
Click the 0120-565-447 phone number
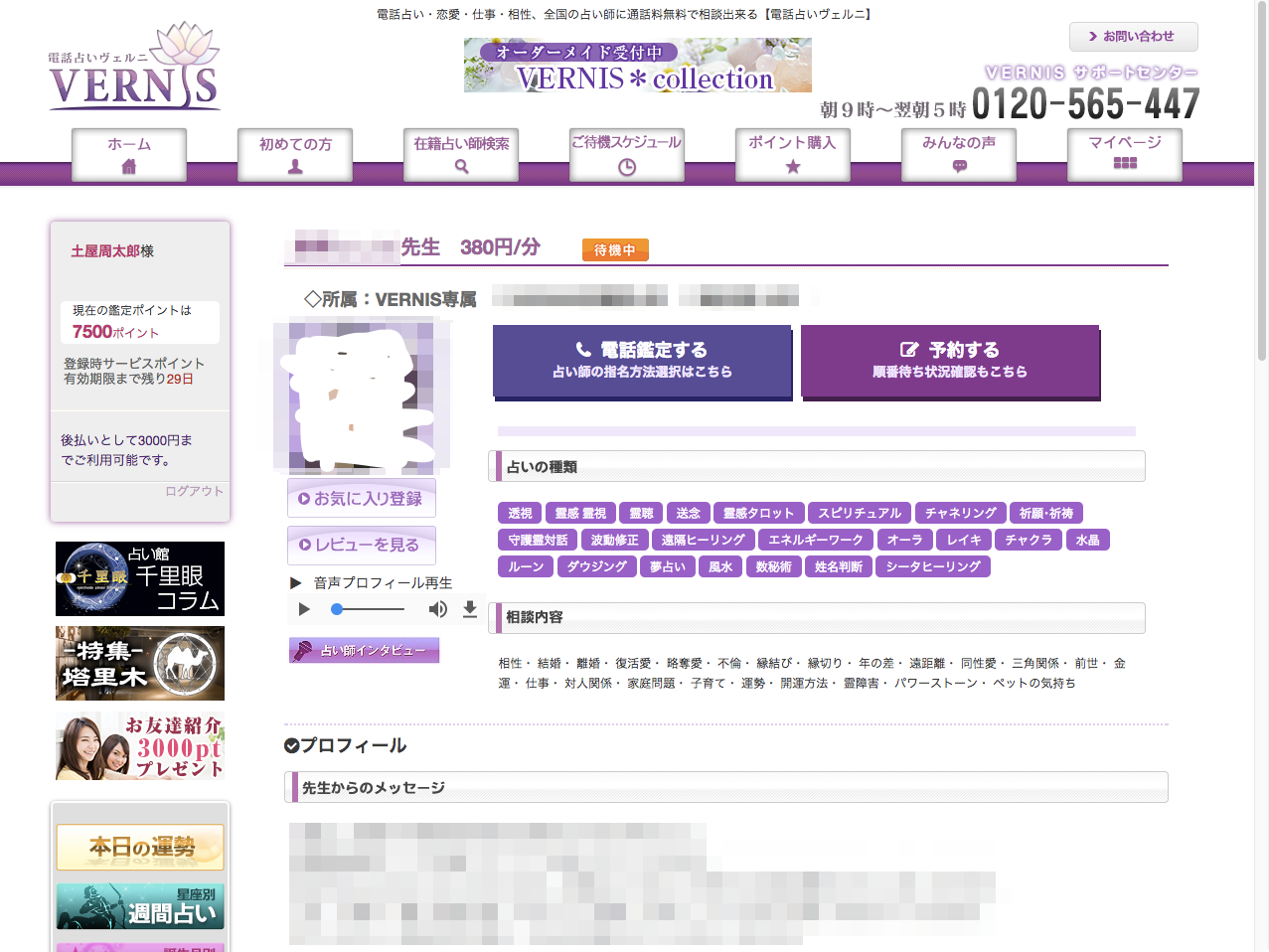1086,103
